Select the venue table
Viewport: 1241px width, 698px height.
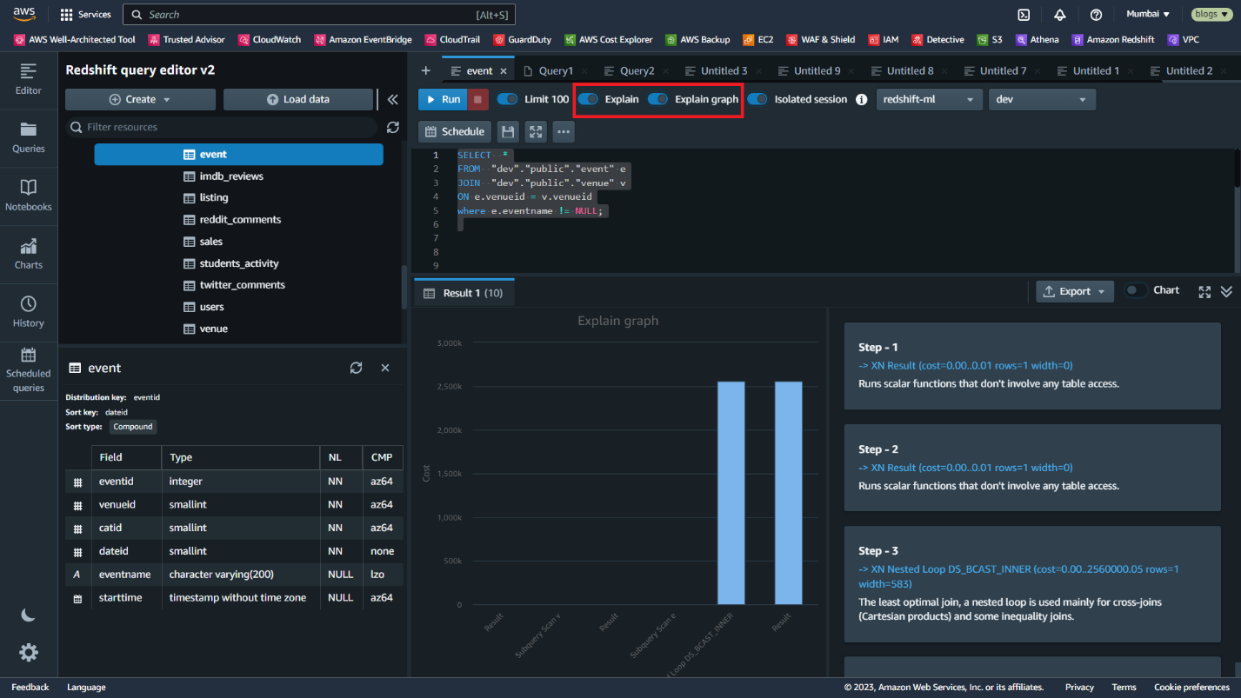tap(213, 328)
